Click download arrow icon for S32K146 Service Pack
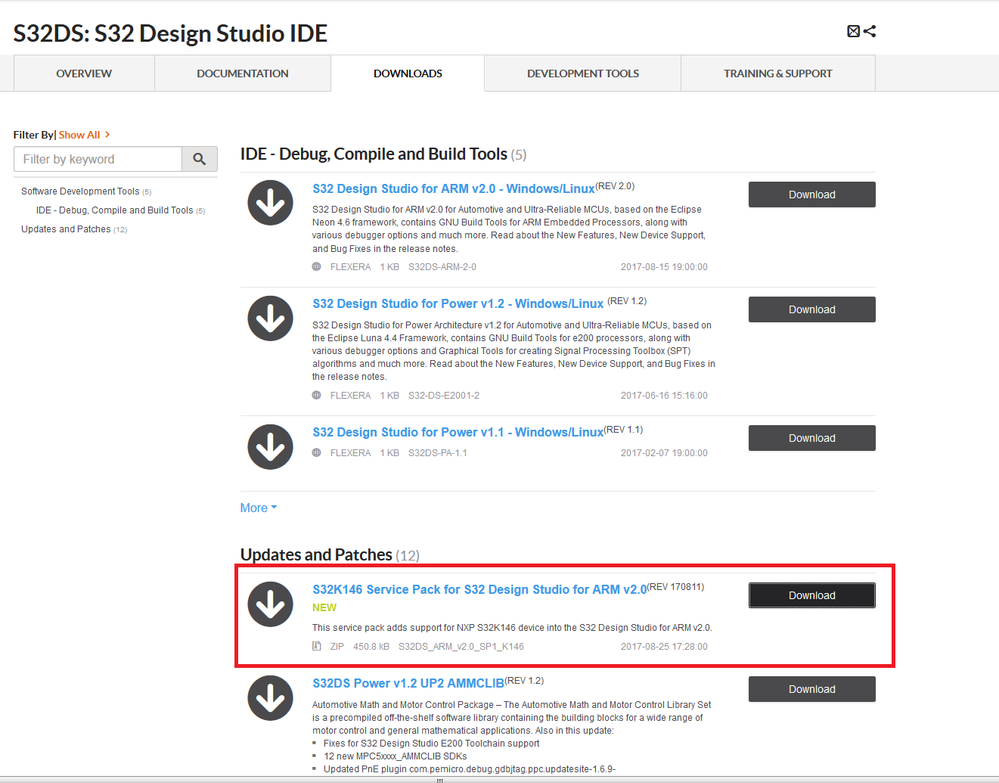 (270, 604)
